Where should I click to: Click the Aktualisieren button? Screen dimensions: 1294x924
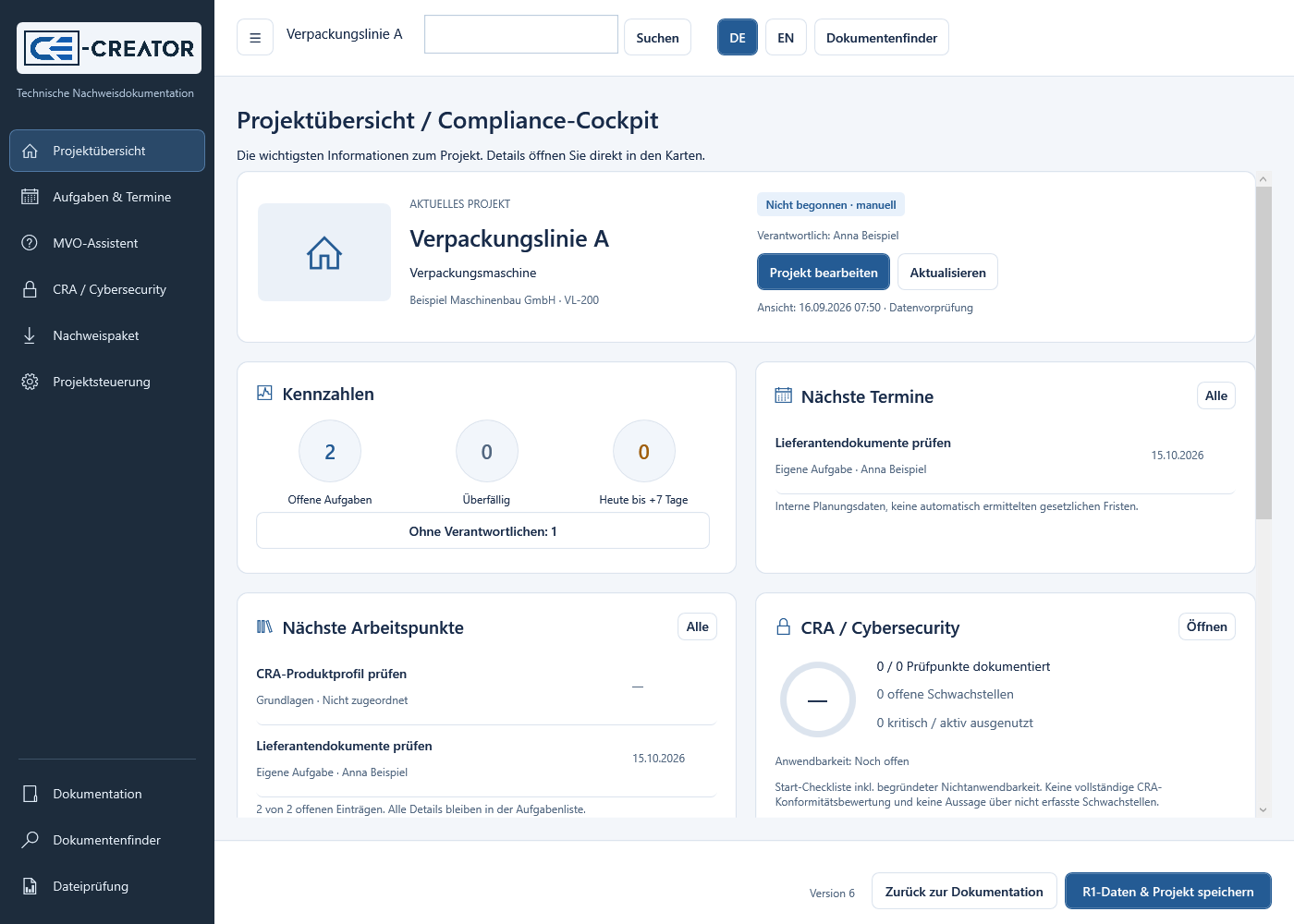pyautogui.click(x=947, y=273)
